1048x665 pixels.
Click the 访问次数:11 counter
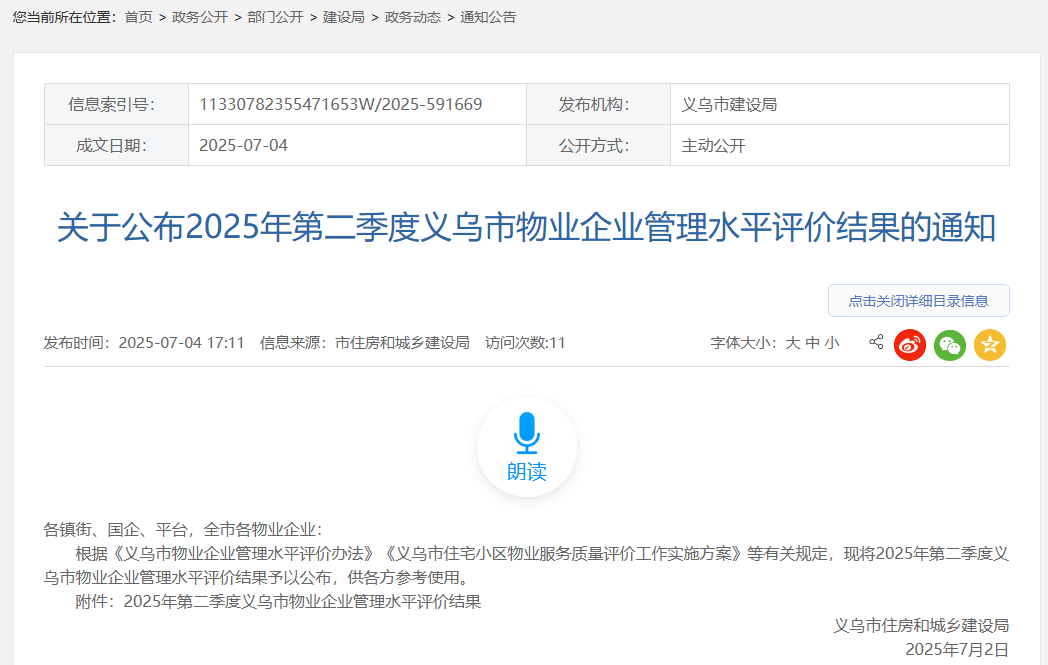point(525,343)
